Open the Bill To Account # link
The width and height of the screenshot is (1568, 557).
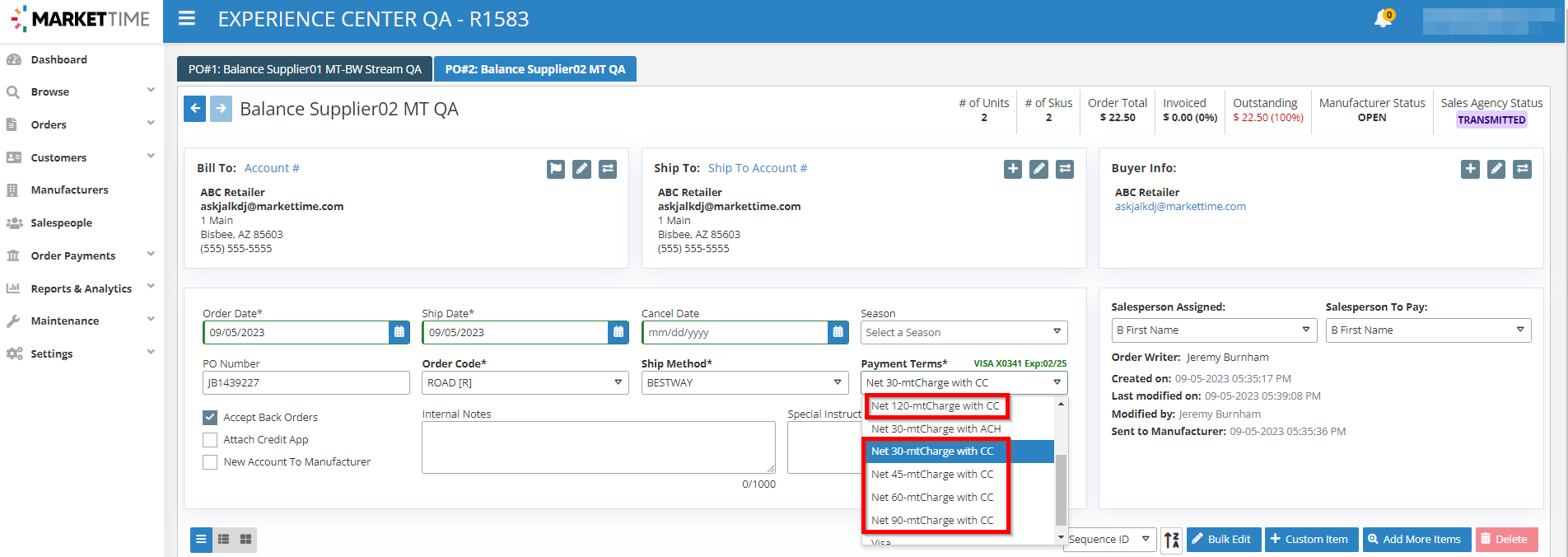click(272, 168)
